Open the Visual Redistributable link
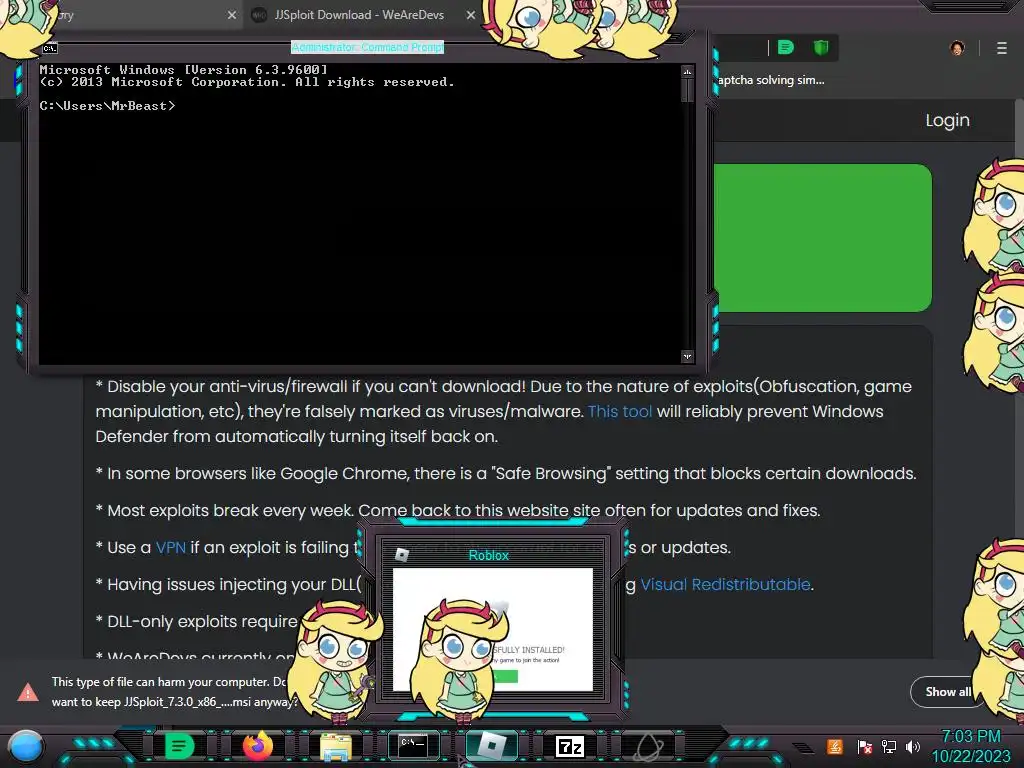The width and height of the screenshot is (1024, 768). pyautogui.click(x=725, y=584)
